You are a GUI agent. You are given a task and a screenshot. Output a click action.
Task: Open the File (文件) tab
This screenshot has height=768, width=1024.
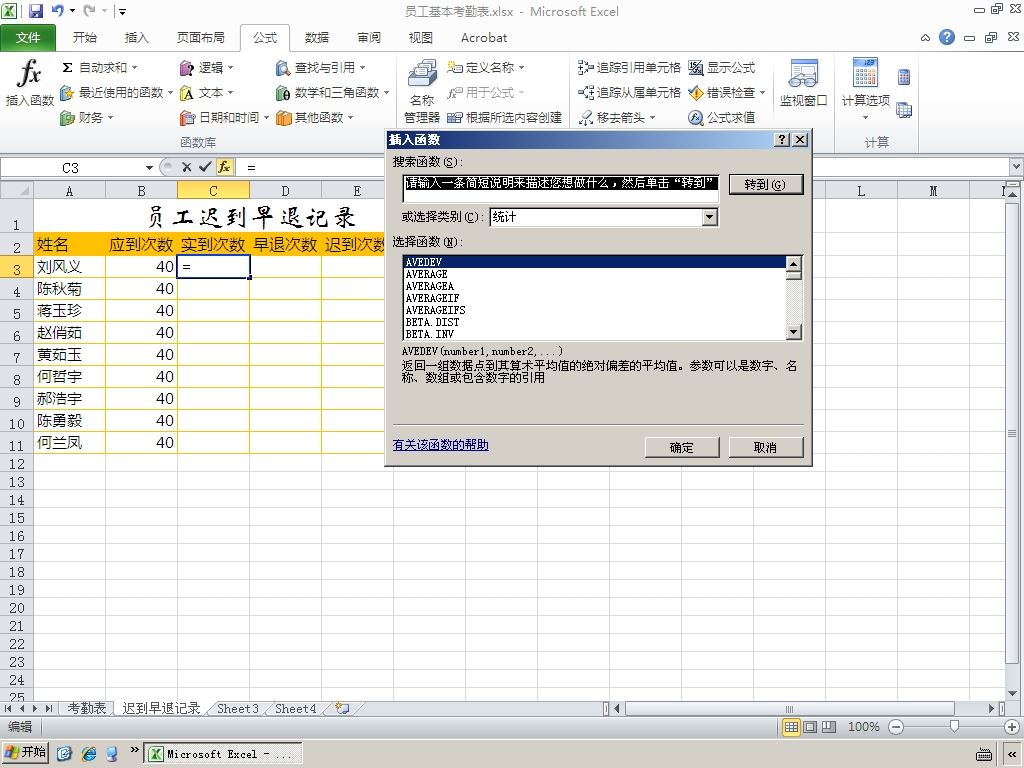pos(27,38)
